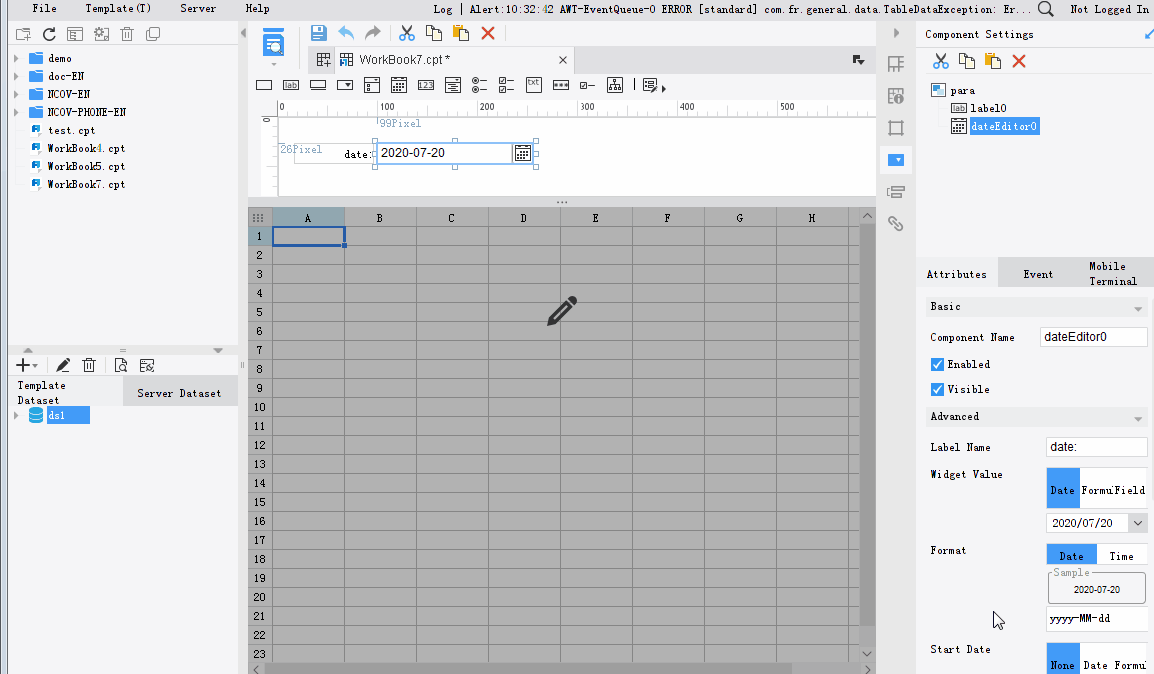The image size is (1154, 674).
Task: Click the New folder icon in the file panel
Action: [x=23, y=34]
